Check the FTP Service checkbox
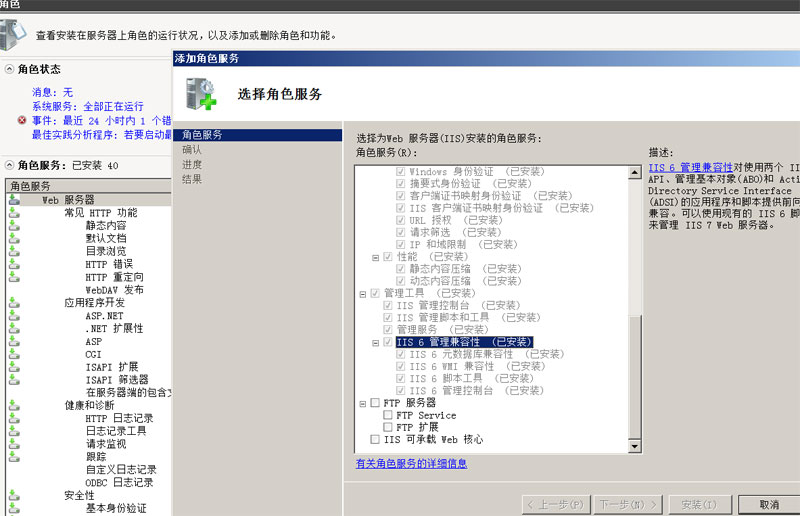 (388, 415)
